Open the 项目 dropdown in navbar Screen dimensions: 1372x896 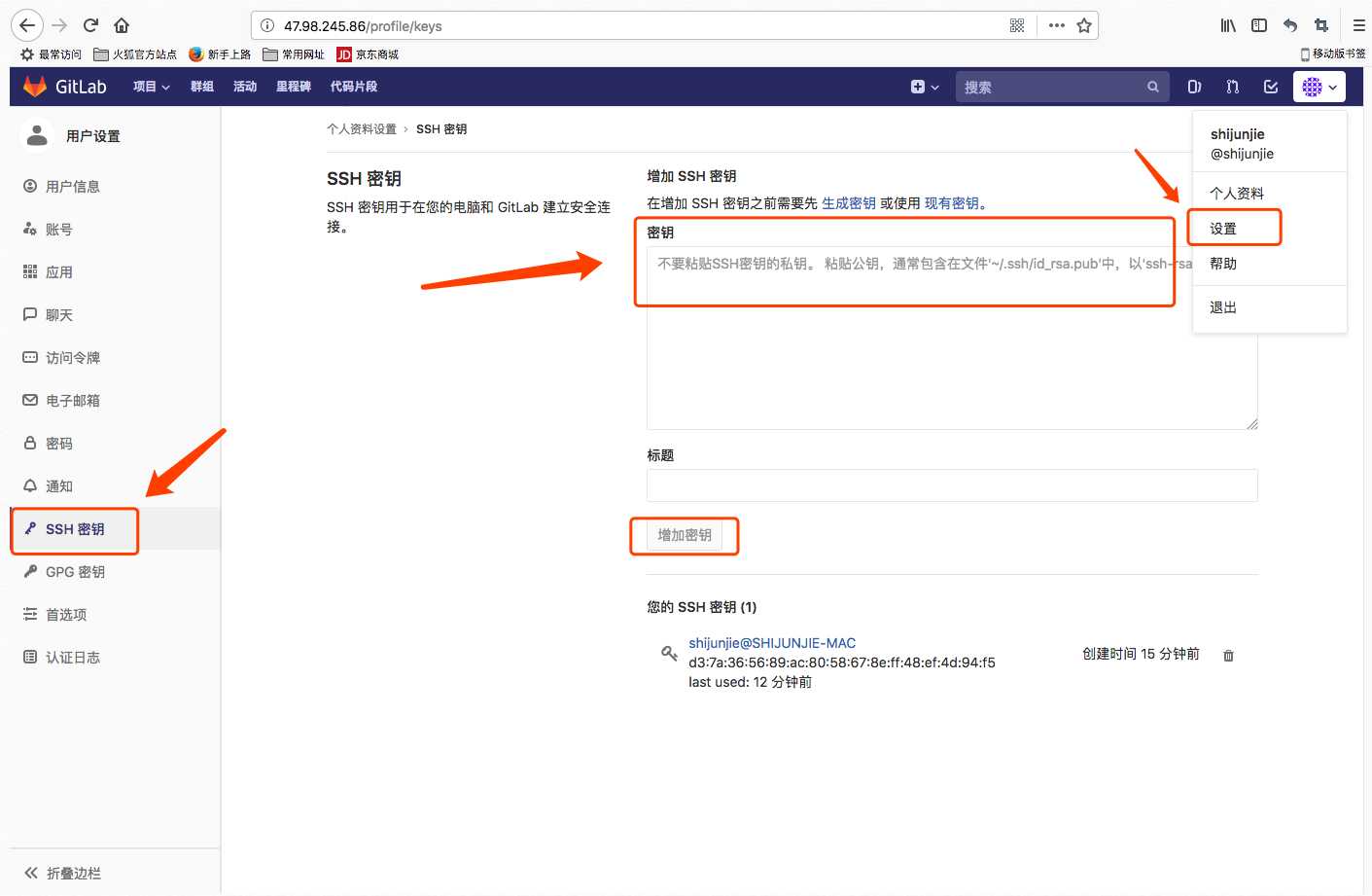(x=152, y=87)
